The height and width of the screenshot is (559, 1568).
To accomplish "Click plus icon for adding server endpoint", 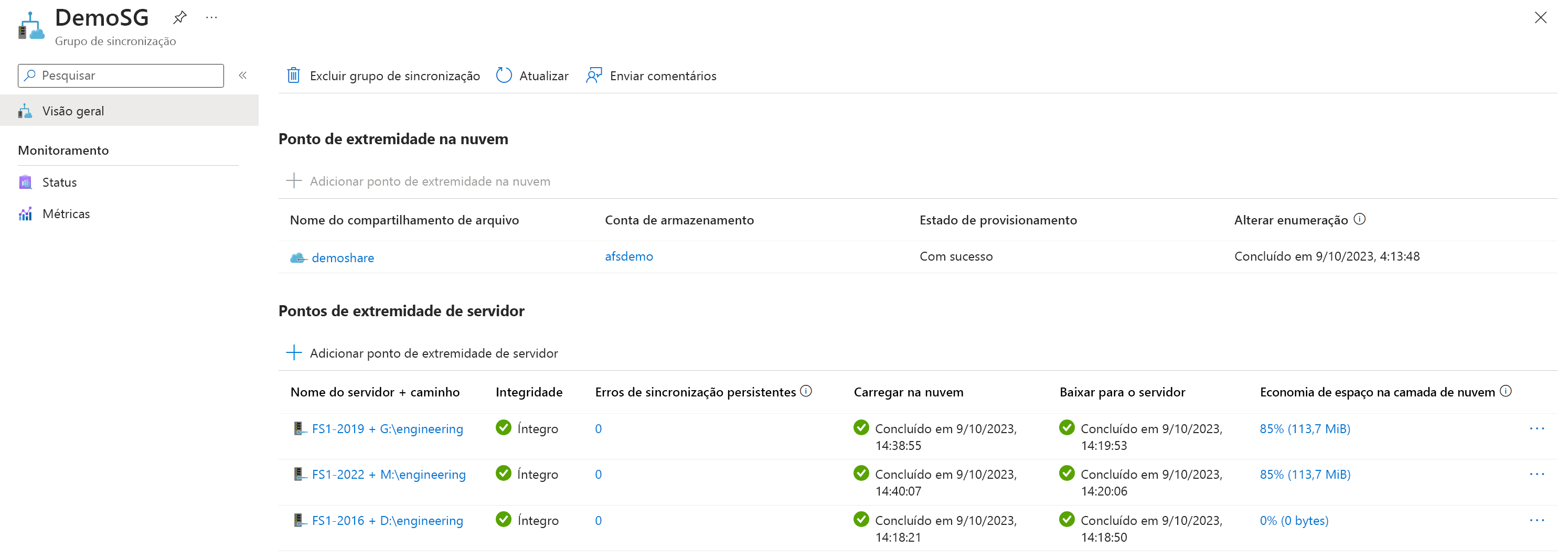I will point(294,353).
